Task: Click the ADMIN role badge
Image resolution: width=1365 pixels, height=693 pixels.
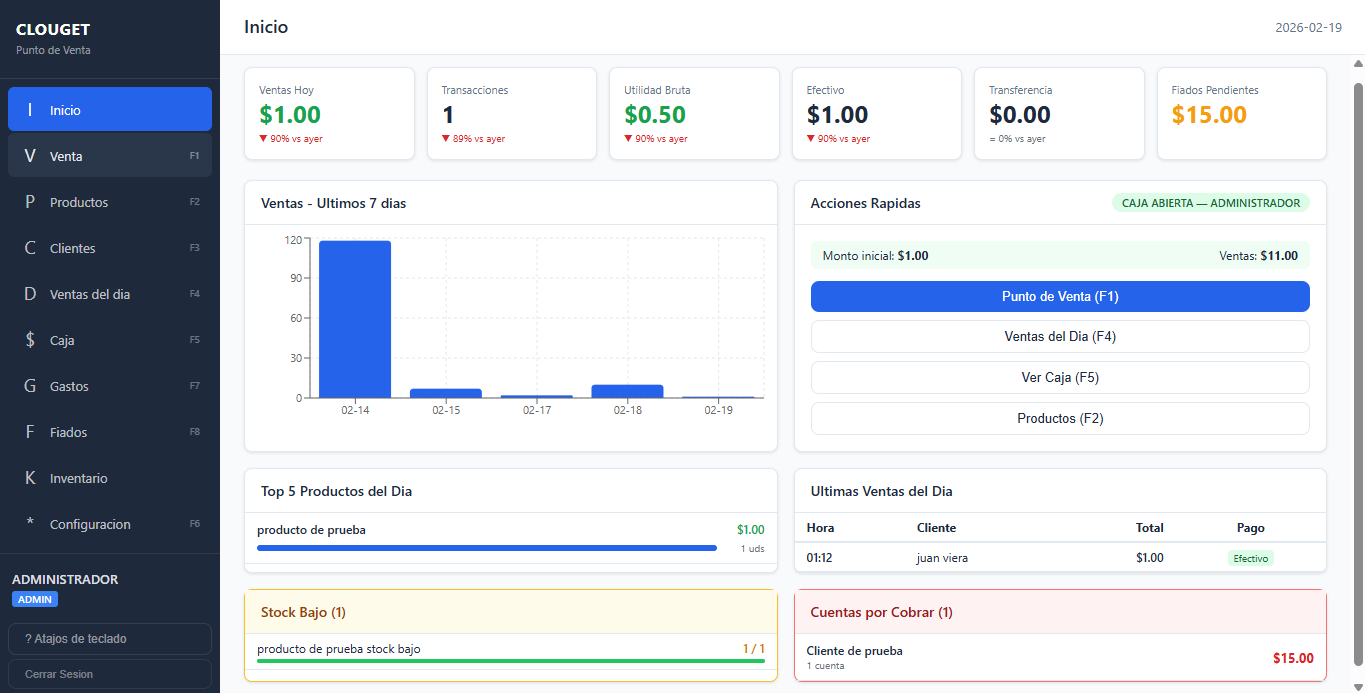Action: [x=35, y=599]
